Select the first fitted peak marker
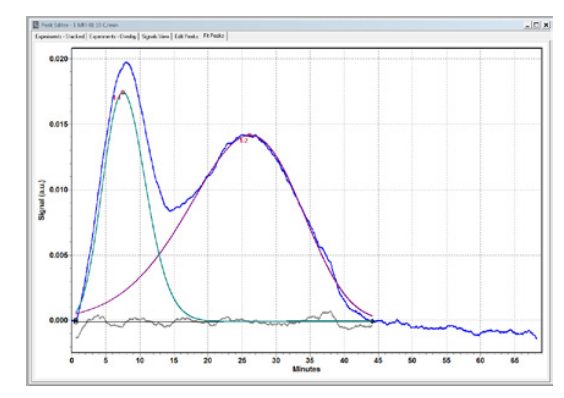Viewport: 564px width, 398px height. point(123,92)
